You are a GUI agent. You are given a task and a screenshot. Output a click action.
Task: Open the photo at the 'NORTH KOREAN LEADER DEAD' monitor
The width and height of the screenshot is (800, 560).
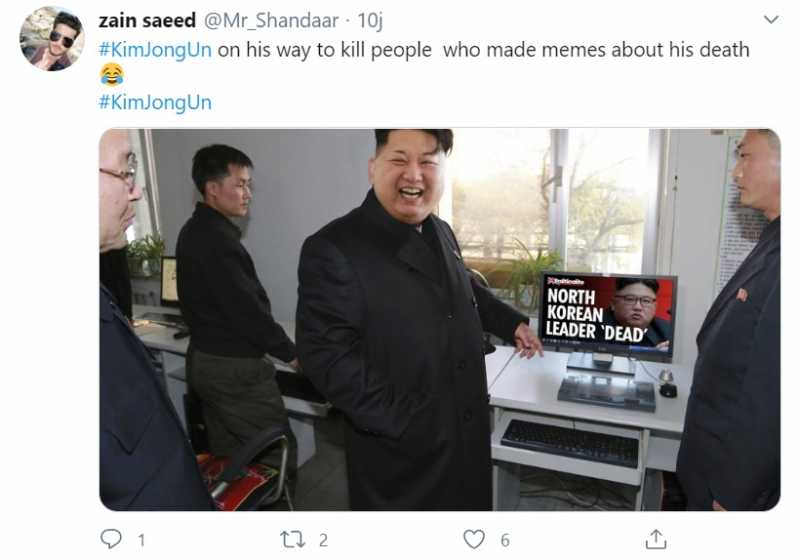click(x=608, y=312)
